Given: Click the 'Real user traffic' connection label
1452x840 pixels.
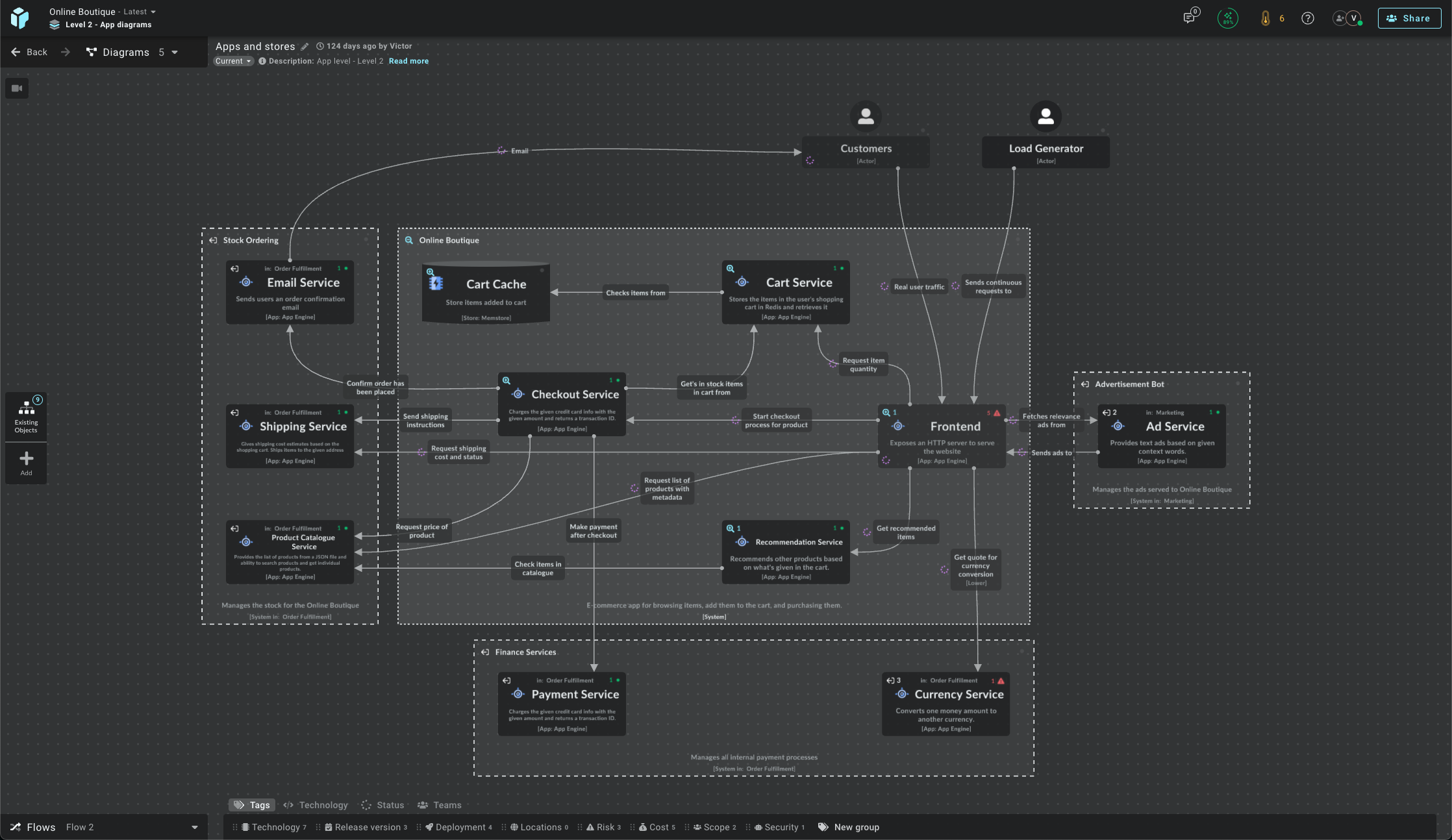Looking at the screenshot, I should click(919, 287).
